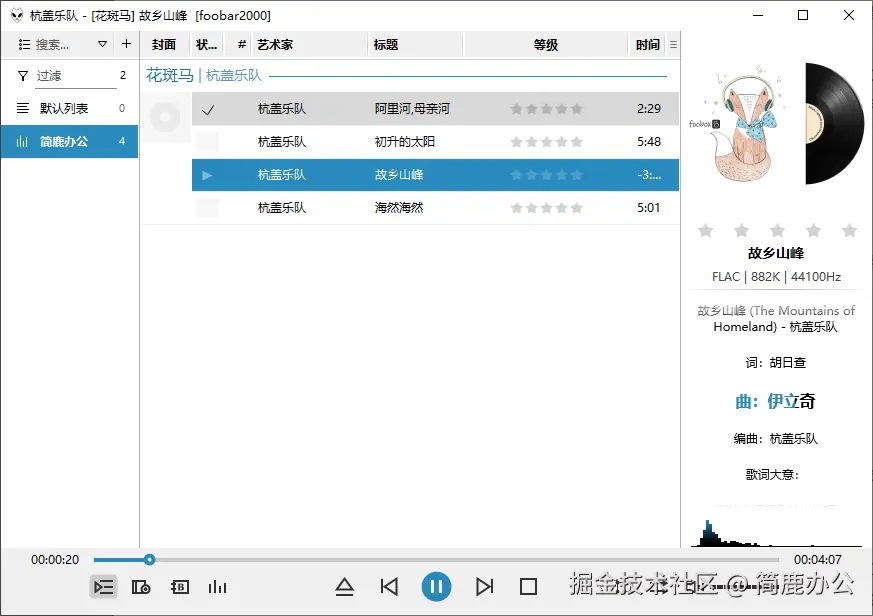Rate 故乡山峰 five stars in the right panel
The height and width of the screenshot is (616, 873).
850,230
